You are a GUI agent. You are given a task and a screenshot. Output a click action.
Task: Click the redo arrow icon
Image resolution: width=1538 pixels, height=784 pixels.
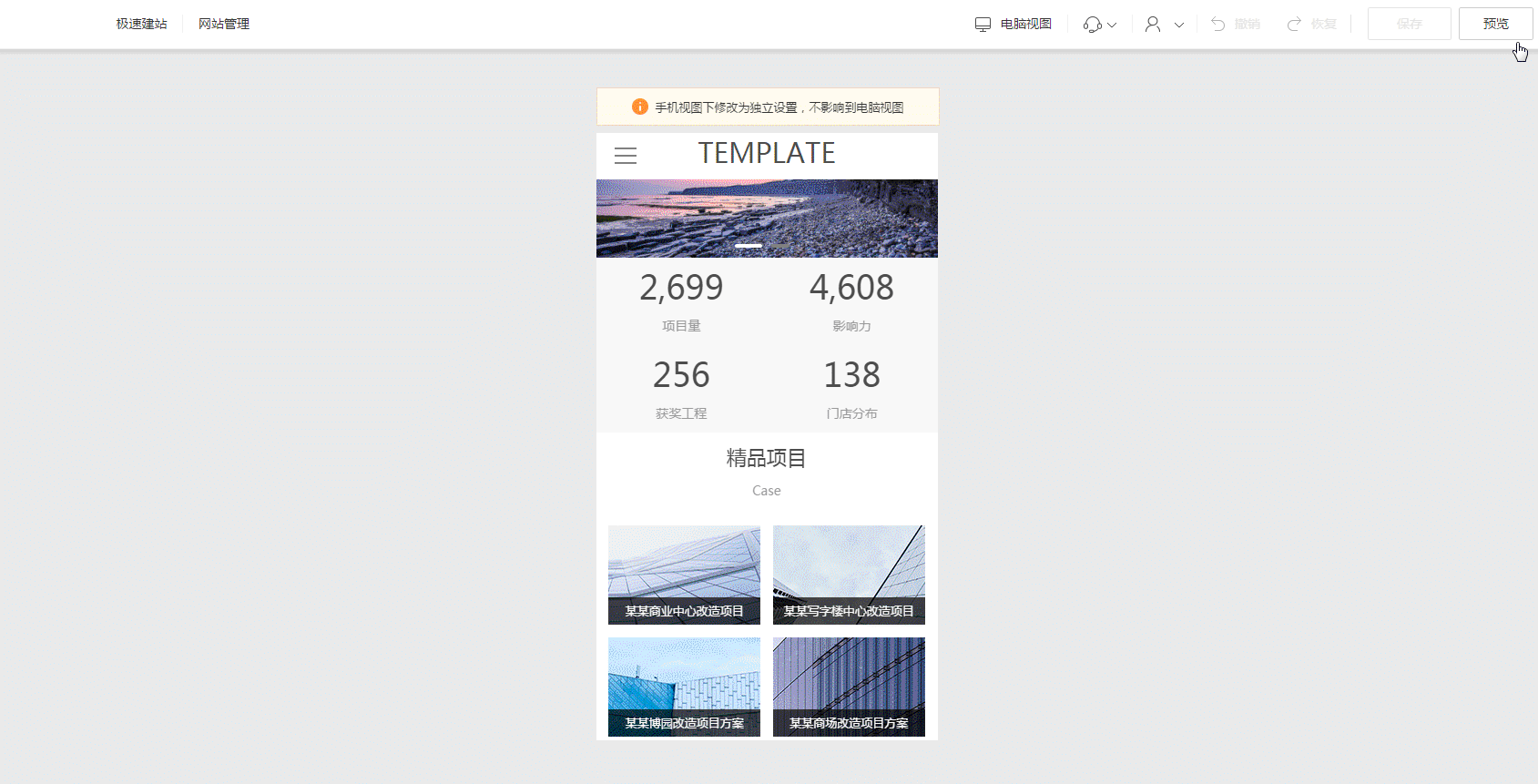[1294, 25]
